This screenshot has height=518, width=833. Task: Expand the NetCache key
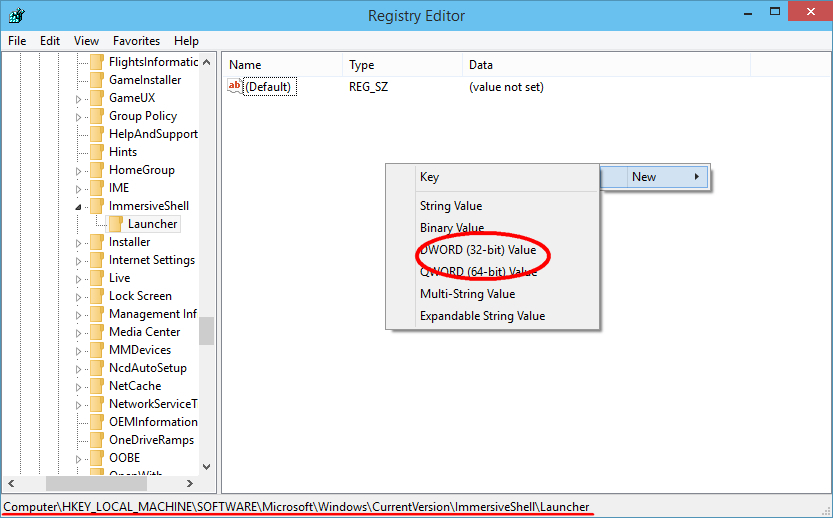[79, 387]
